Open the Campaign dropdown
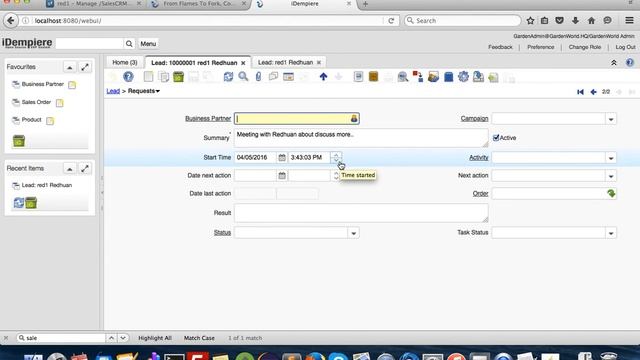 (x=611, y=119)
